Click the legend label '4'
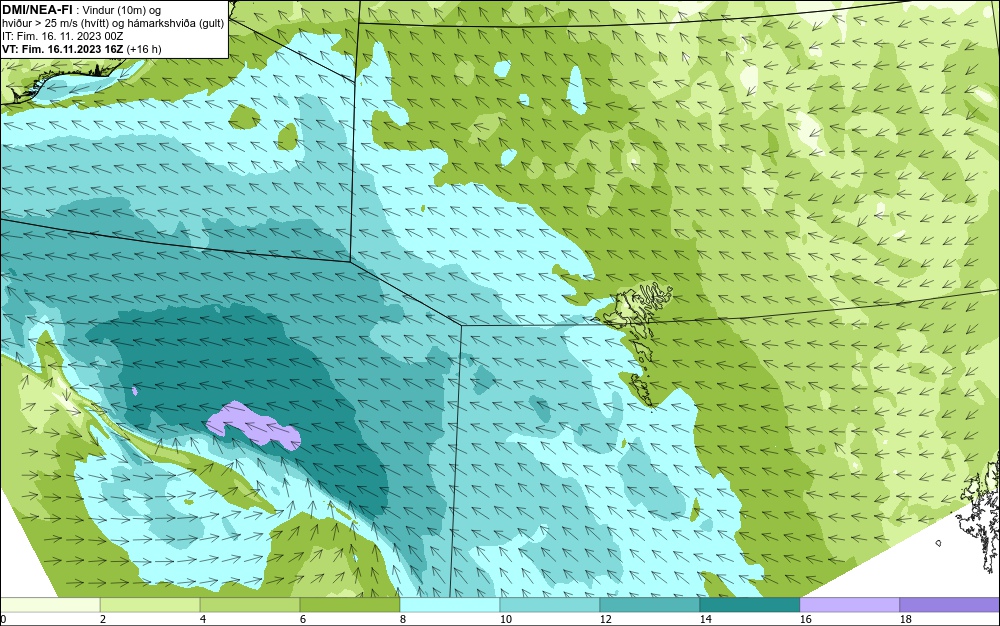1000x626 pixels. (x=203, y=619)
